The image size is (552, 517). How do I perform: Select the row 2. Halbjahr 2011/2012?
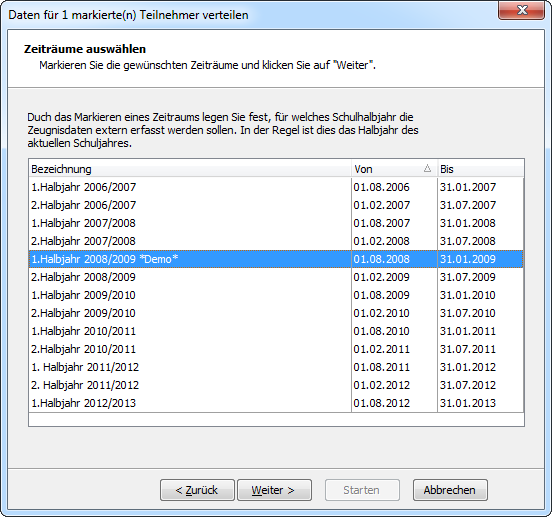[276, 385]
